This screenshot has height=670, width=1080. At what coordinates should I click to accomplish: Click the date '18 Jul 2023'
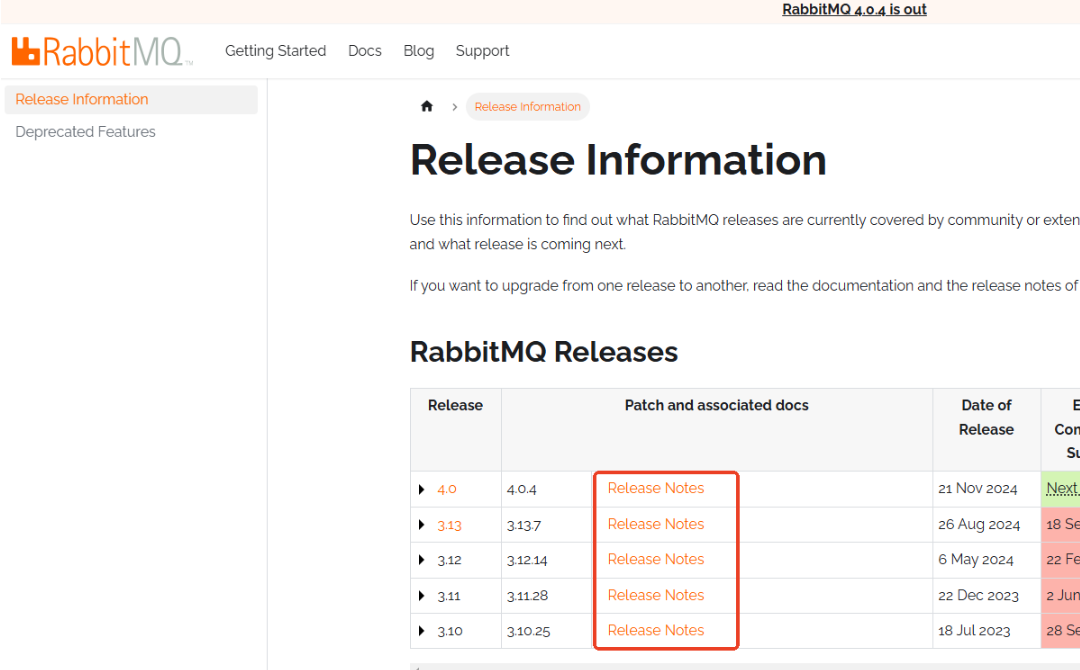coord(974,631)
